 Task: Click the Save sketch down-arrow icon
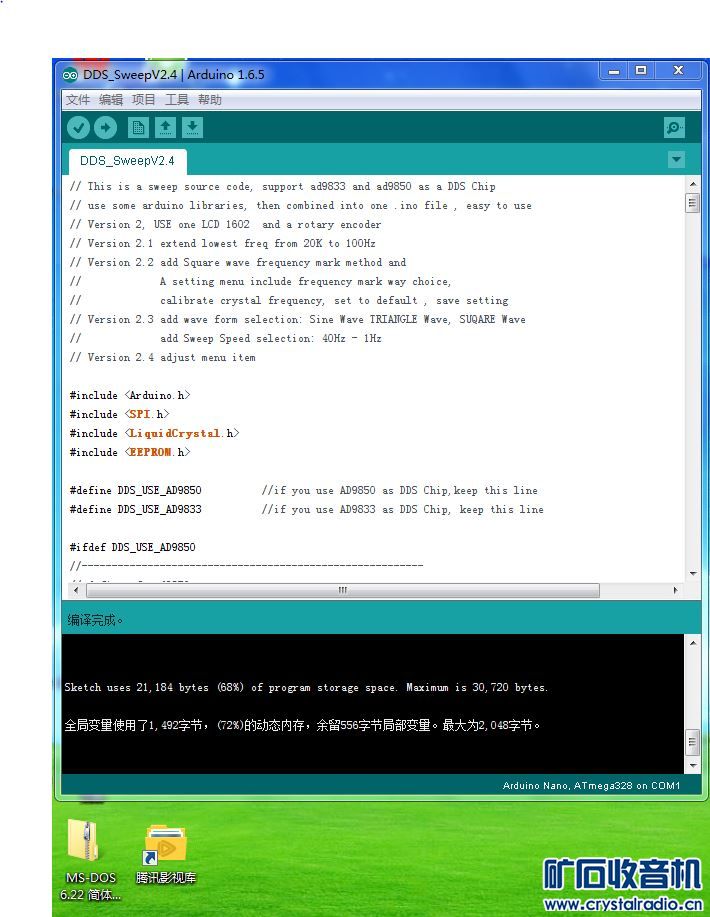pyautogui.click(x=192, y=127)
